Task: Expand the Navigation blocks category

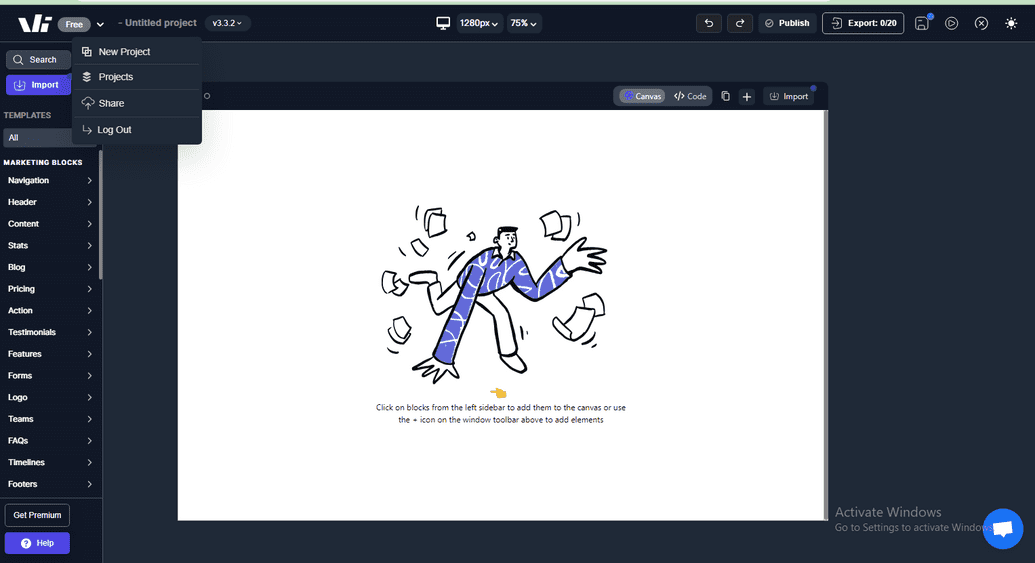Action: click(50, 180)
